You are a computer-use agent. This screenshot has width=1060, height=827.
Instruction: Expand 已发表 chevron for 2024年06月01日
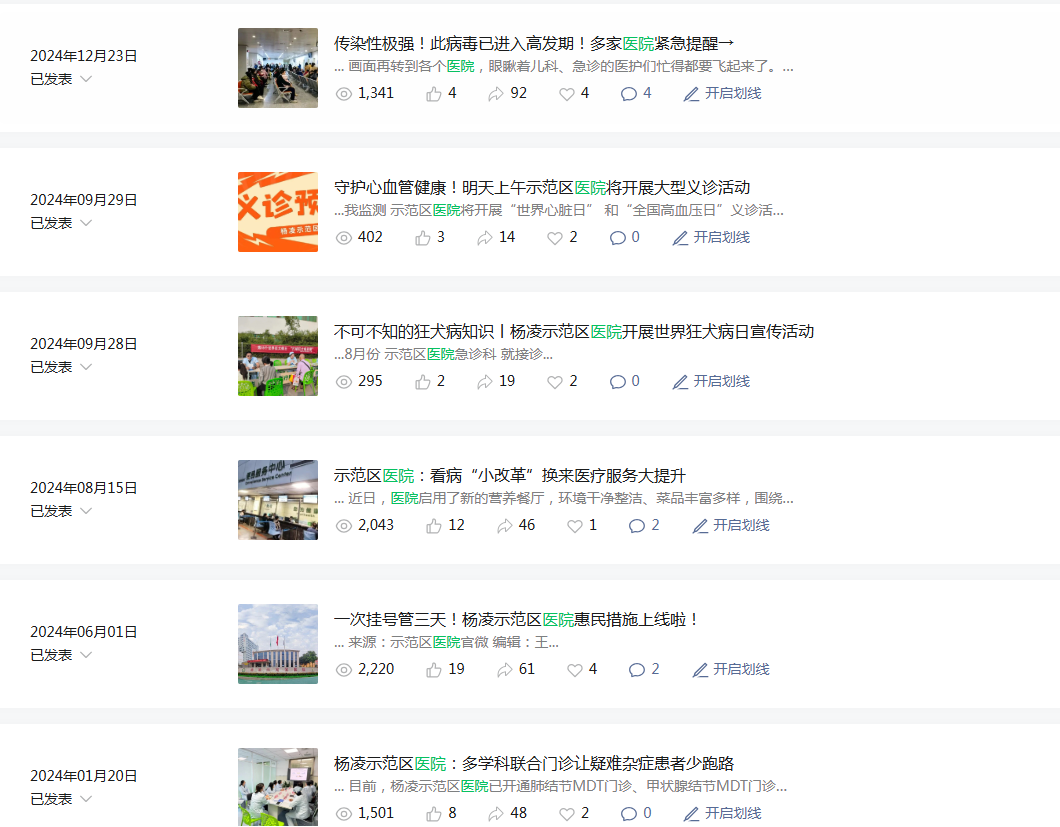[x=86, y=655]
